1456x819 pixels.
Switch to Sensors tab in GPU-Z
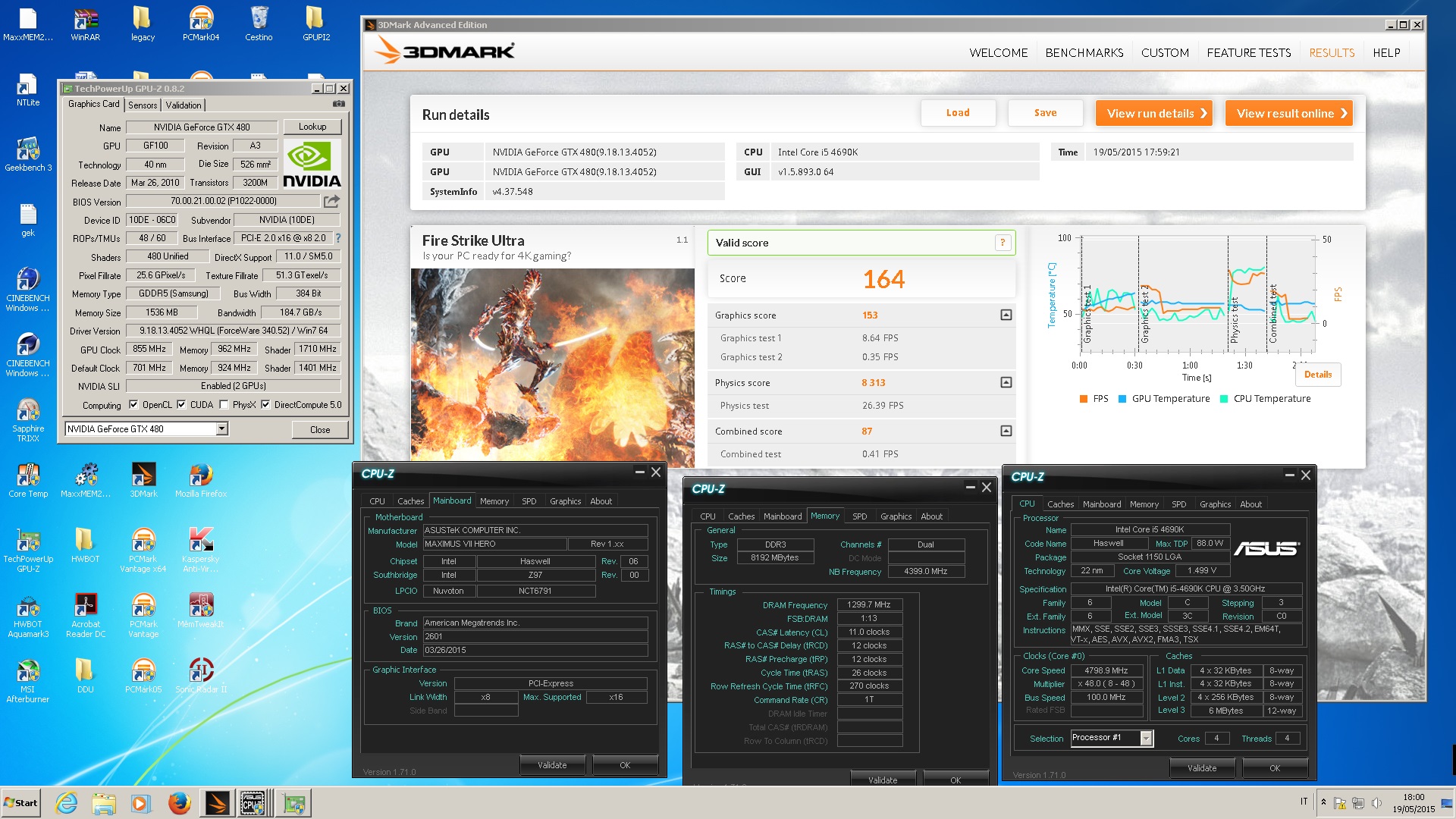pyautogui.click(x=143, y=105)
